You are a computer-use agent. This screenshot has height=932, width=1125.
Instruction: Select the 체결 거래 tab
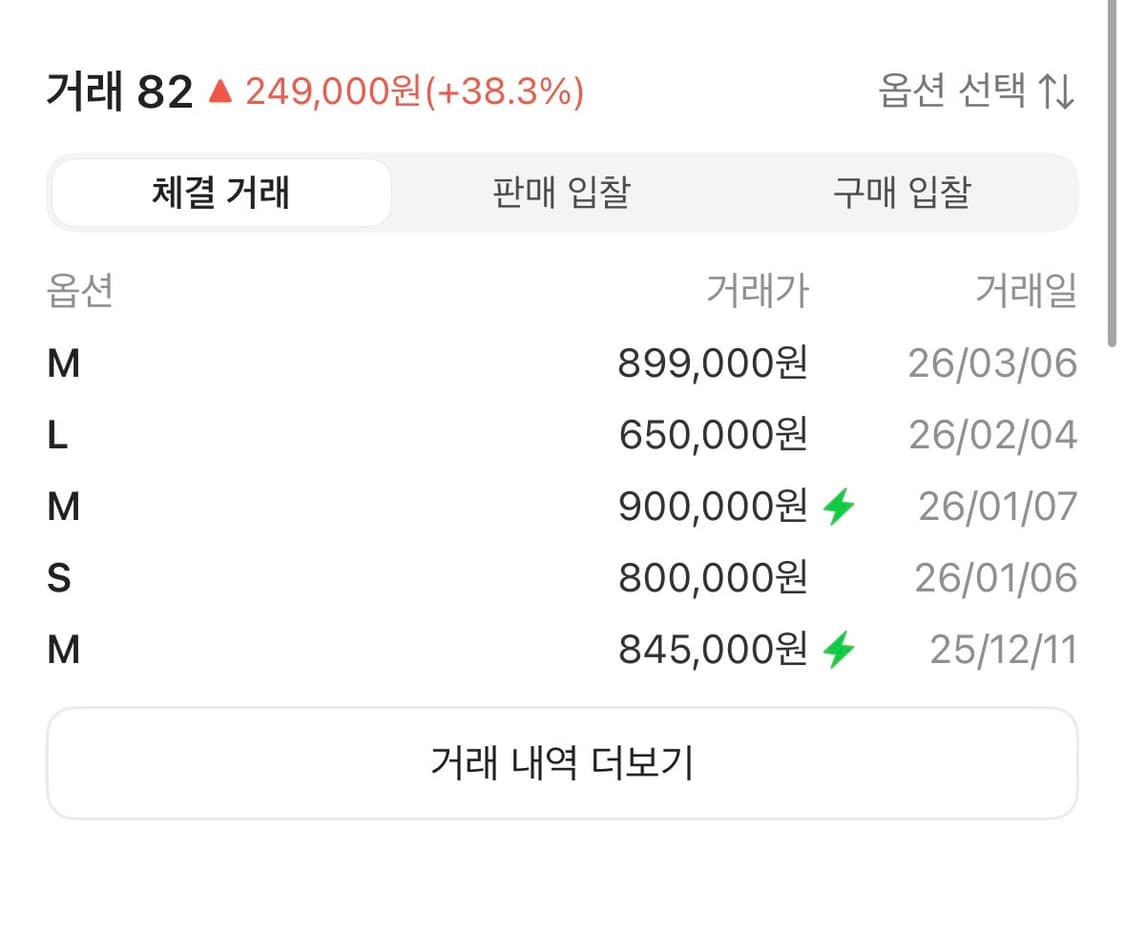click(x=220, y=193)
